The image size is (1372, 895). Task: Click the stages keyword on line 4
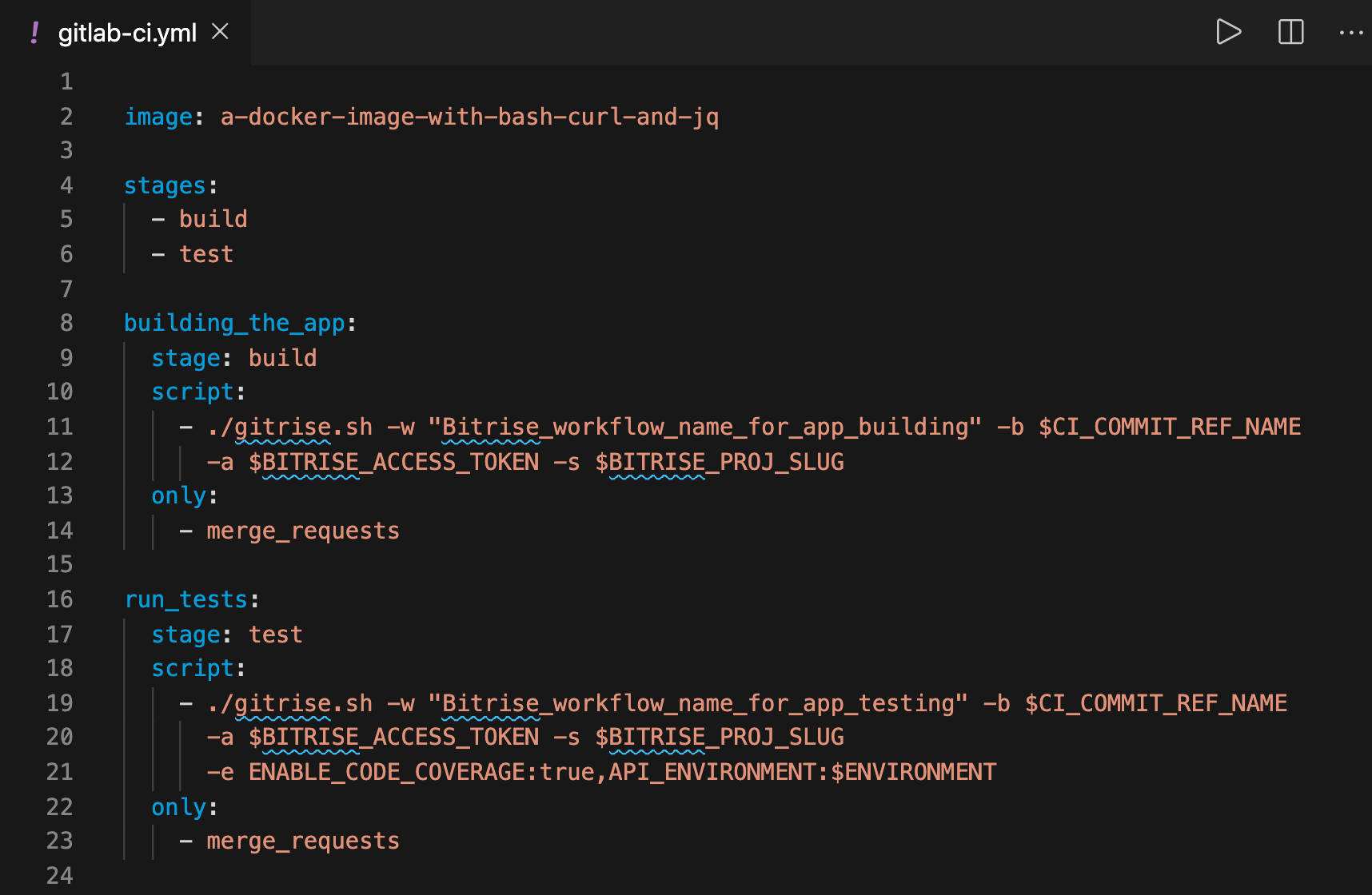(164, 185)
